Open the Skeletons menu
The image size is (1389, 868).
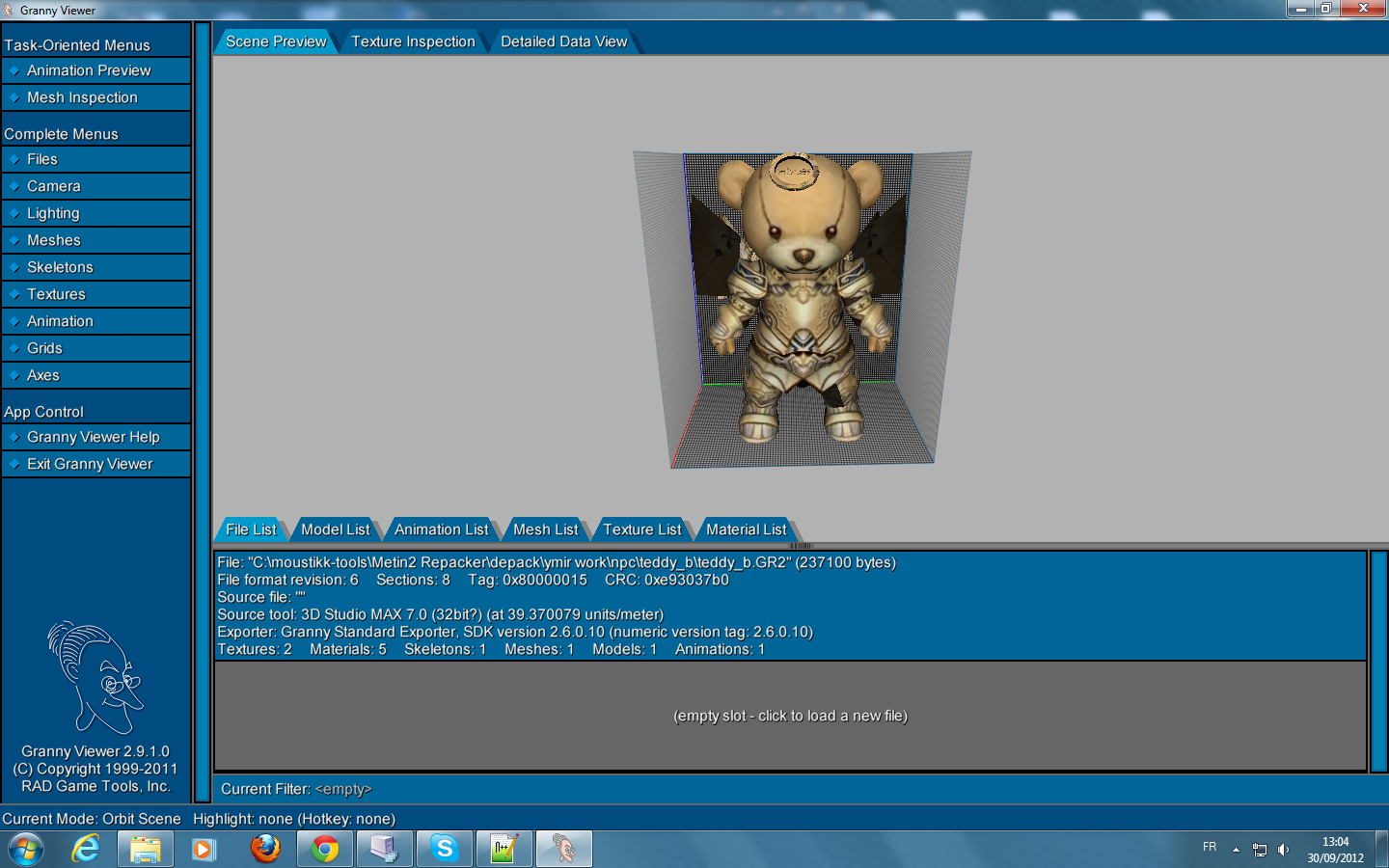point(96,267)
